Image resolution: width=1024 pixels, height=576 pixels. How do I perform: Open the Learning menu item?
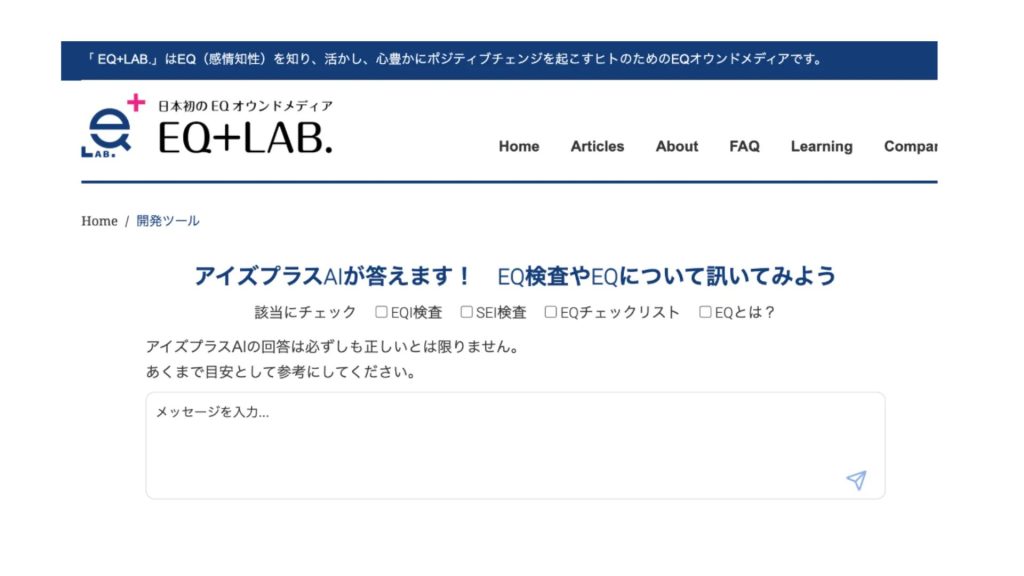pyautogui.click(x=822, y=146)
